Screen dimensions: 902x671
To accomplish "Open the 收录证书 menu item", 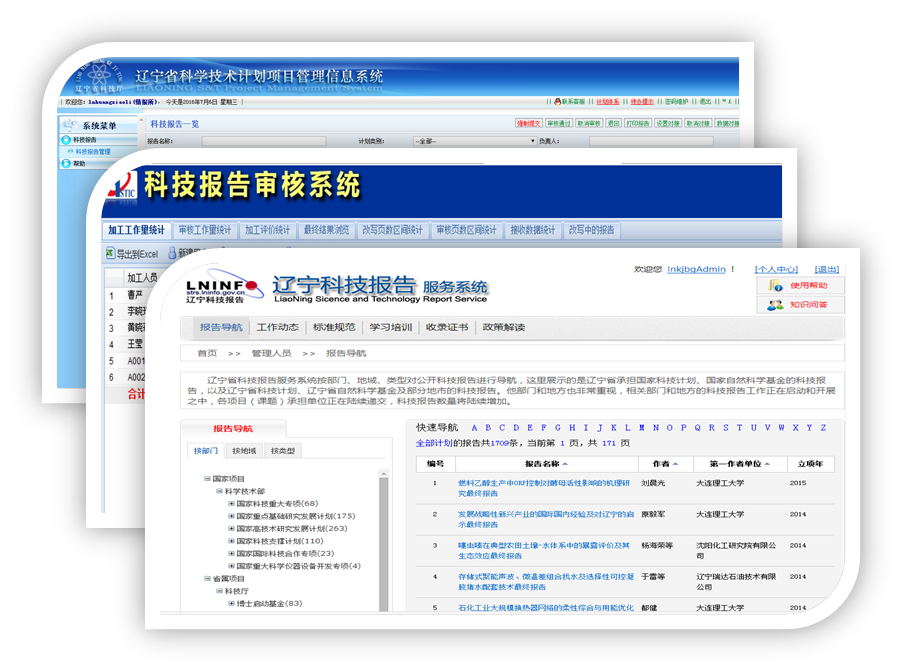I will coord(447,327).
